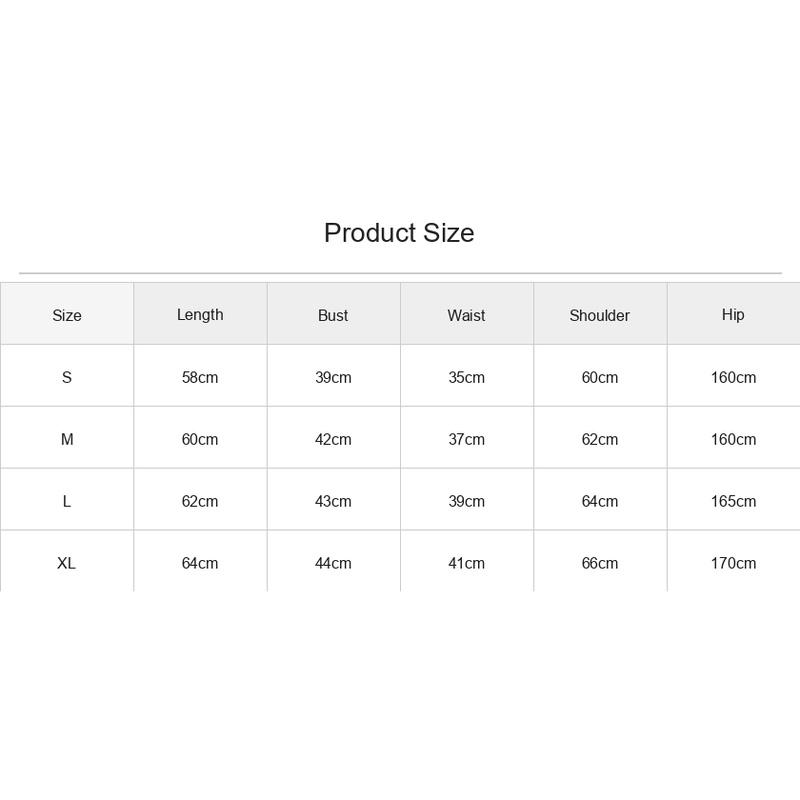This screenshot has height=800, width=800.
Task: Click the XL size row label
Action: (x=66, y=563)
